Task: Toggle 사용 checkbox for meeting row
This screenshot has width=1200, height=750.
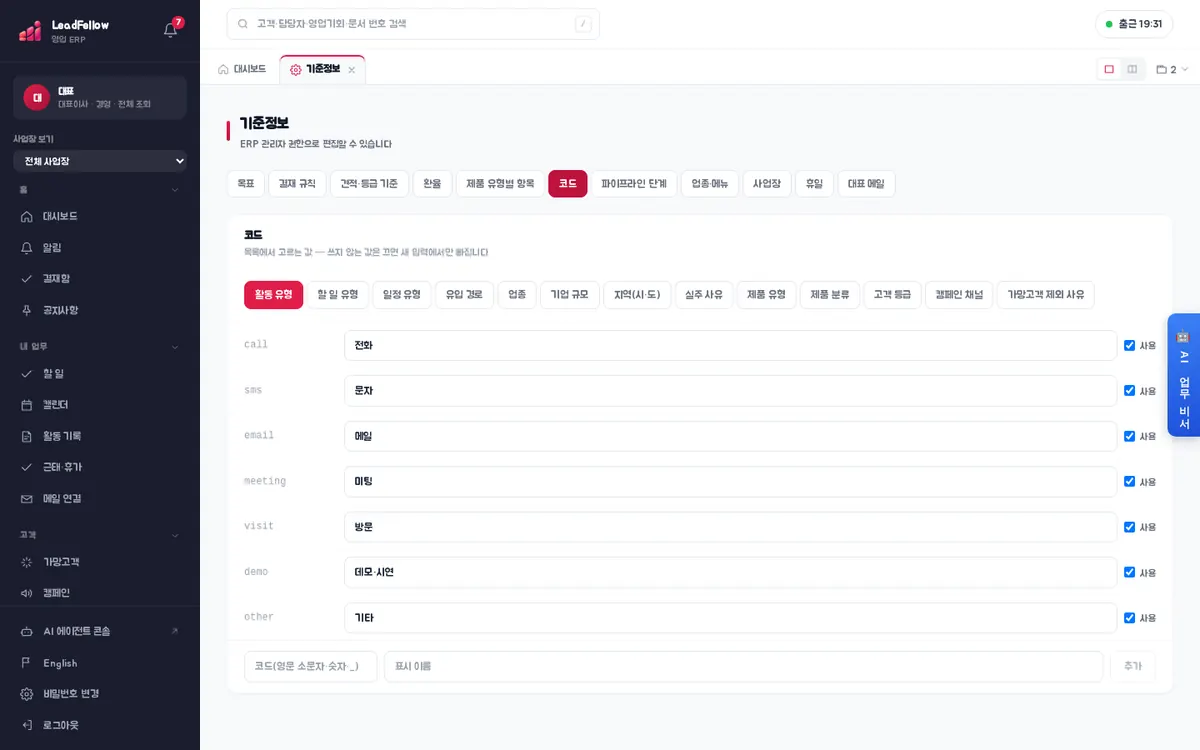Action: pos(1129,482)
